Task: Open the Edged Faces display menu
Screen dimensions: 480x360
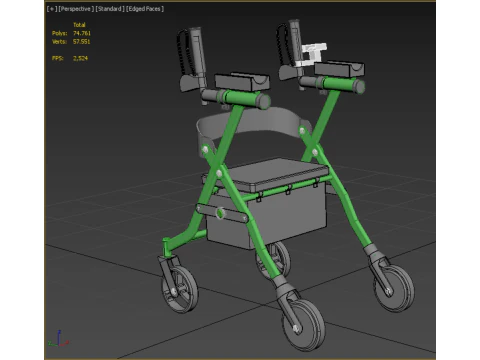Action: (145, 9)
